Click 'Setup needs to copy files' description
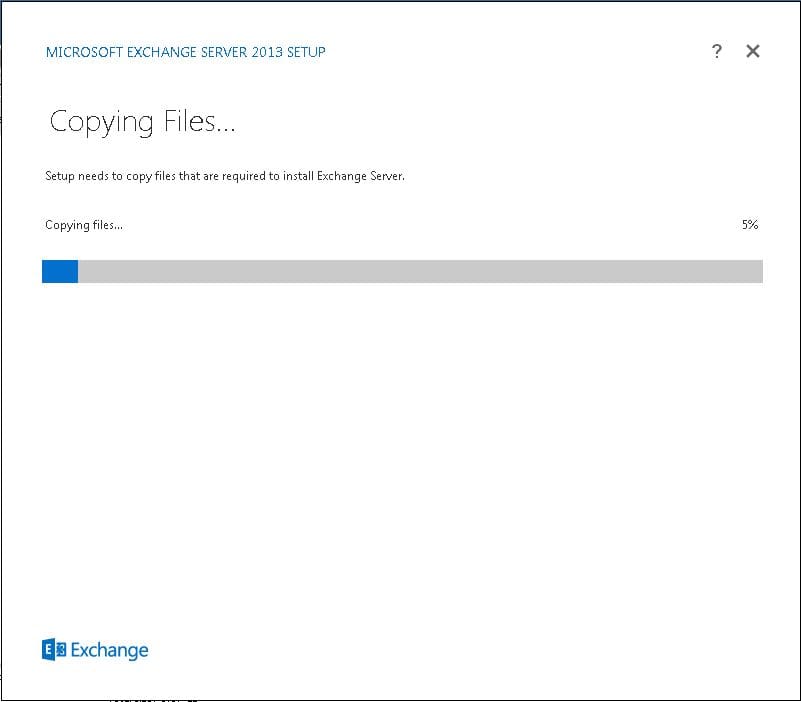 tap(225, 176)
